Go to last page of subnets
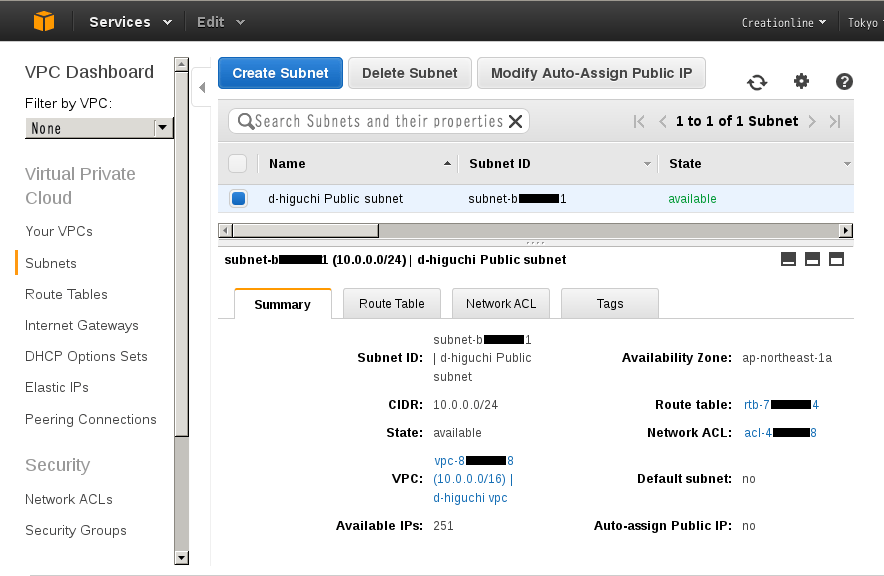884x576 pixels. (x=835, y=121)
